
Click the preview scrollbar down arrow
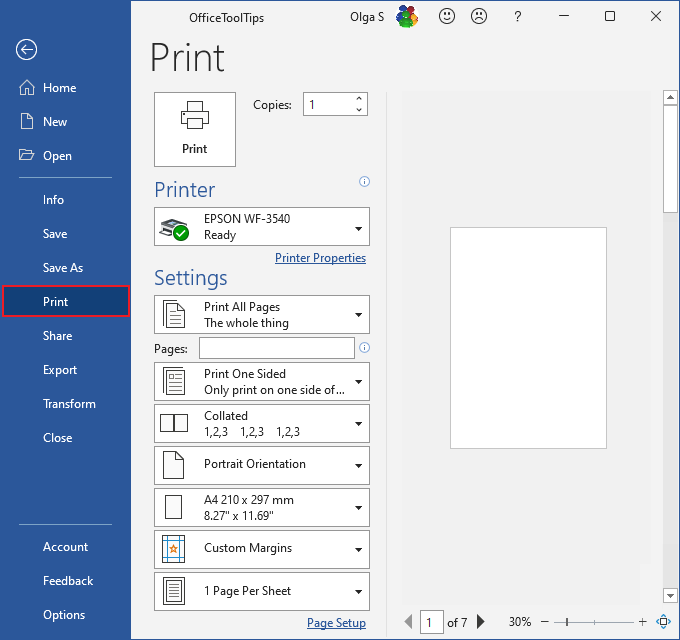[x=670, y=595]
